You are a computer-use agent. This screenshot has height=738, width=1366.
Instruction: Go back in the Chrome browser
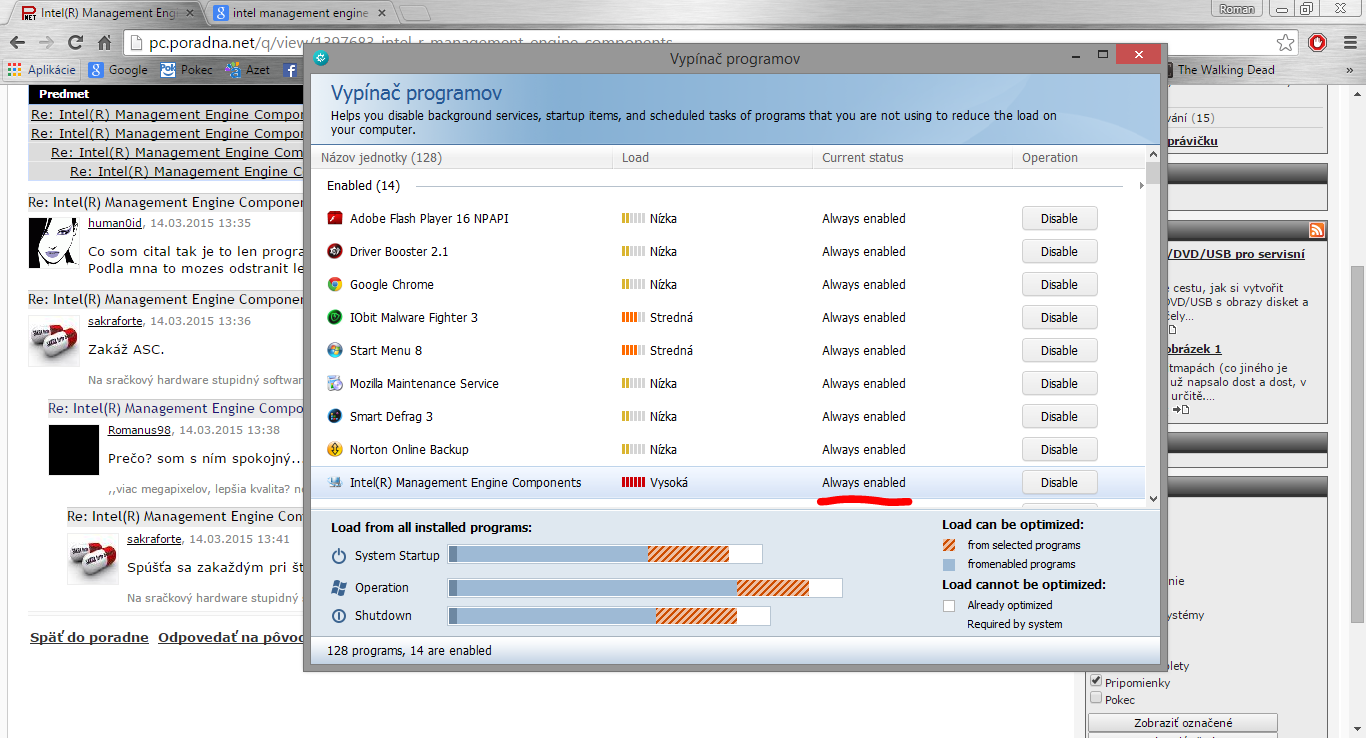click(x=17, y=43)
